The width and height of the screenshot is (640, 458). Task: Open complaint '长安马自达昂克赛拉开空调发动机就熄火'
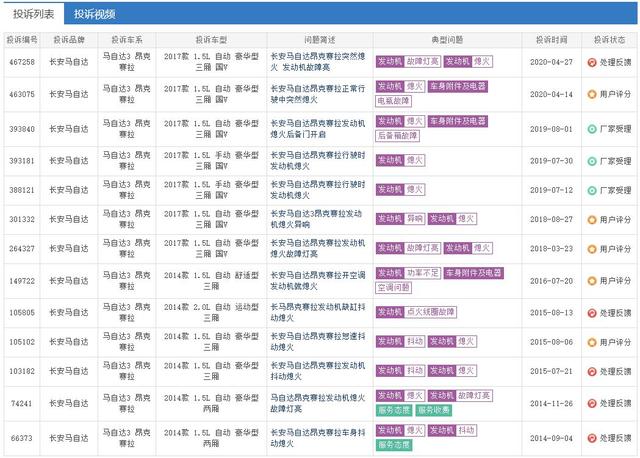[x=318, y=280]
